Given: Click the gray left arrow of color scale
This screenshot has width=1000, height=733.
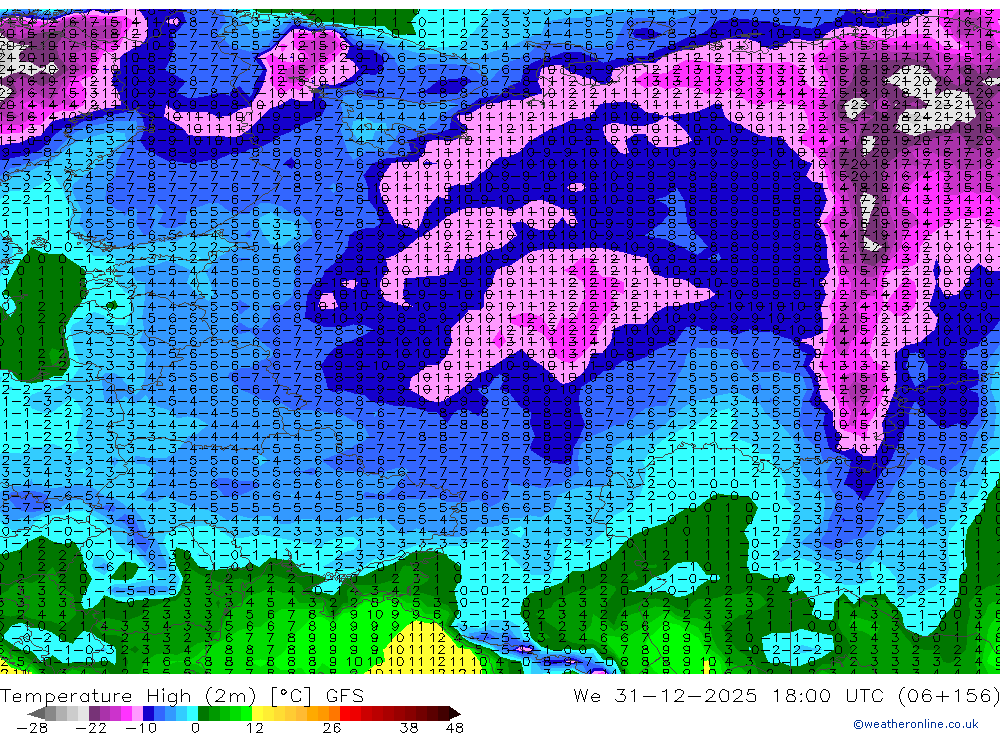Looking at the screenshot, I should pos(36,714).
